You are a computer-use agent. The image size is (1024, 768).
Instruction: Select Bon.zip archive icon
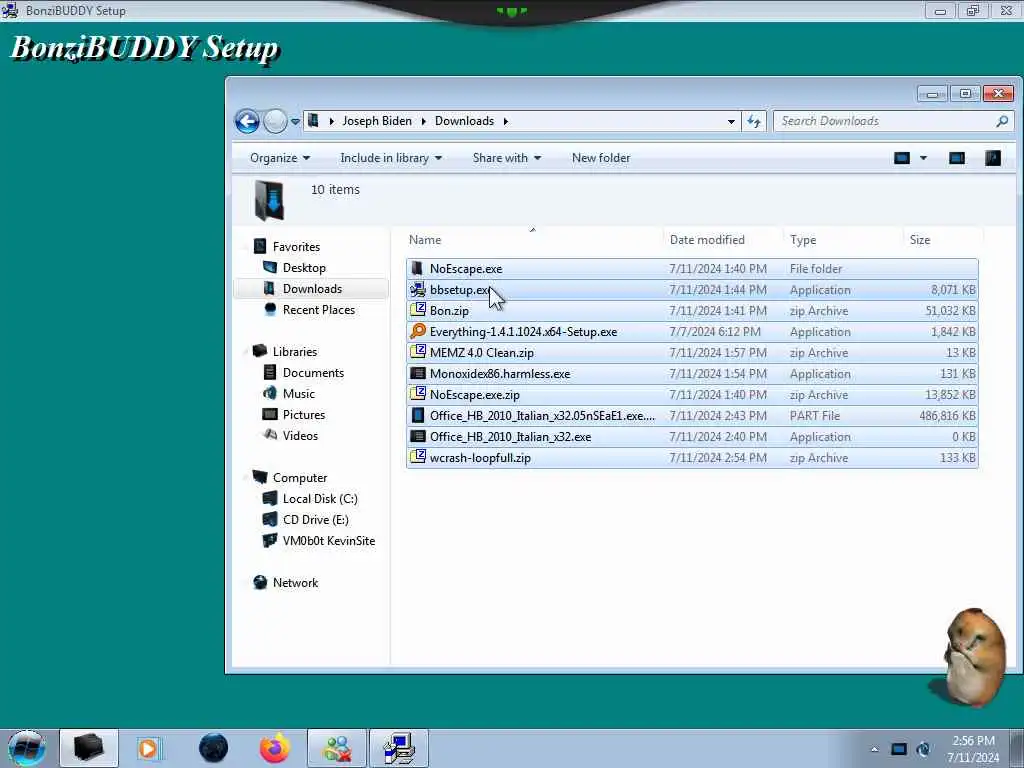417,310
